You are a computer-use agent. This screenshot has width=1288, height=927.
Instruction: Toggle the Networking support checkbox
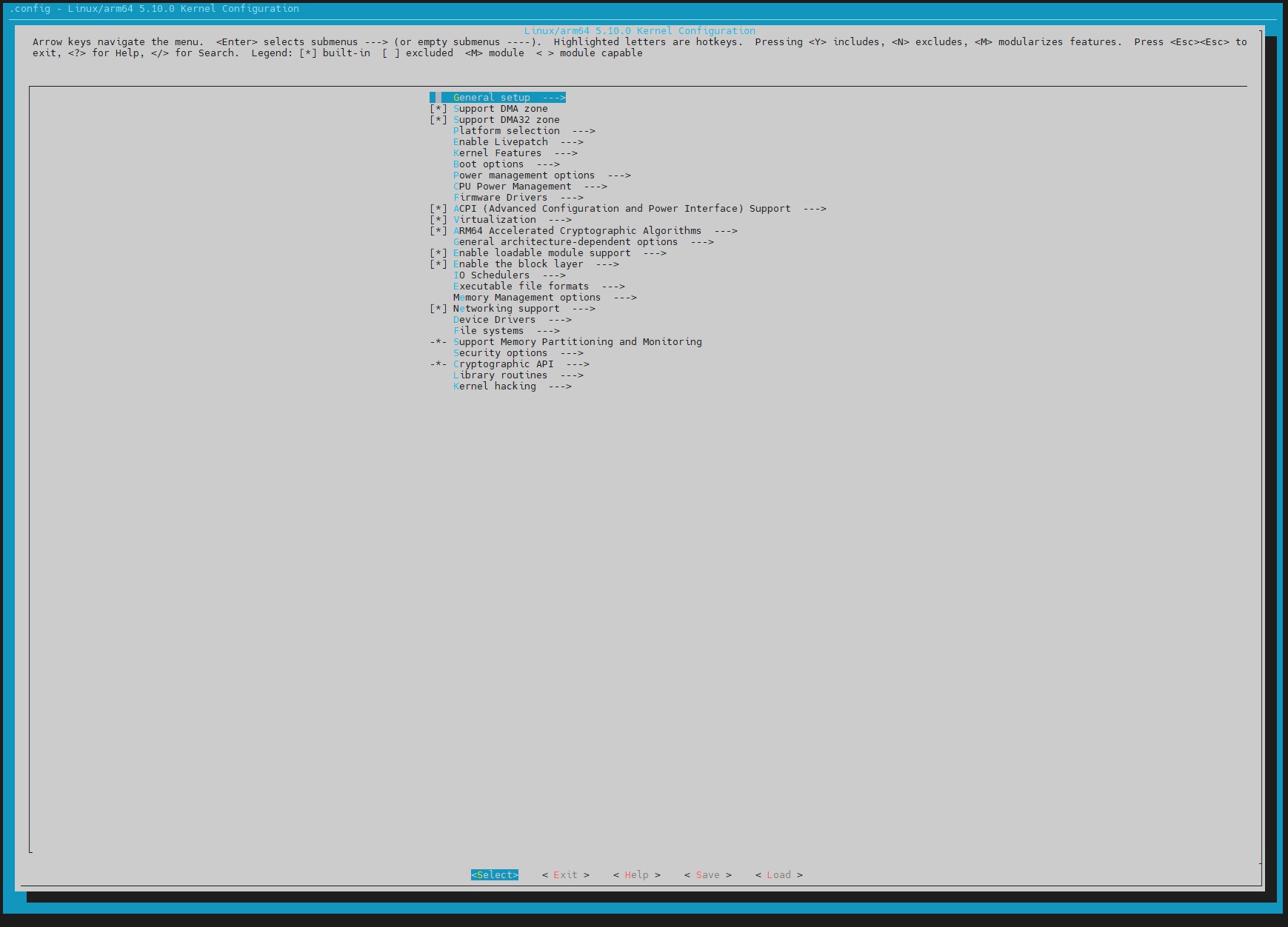tap(438, 309)
